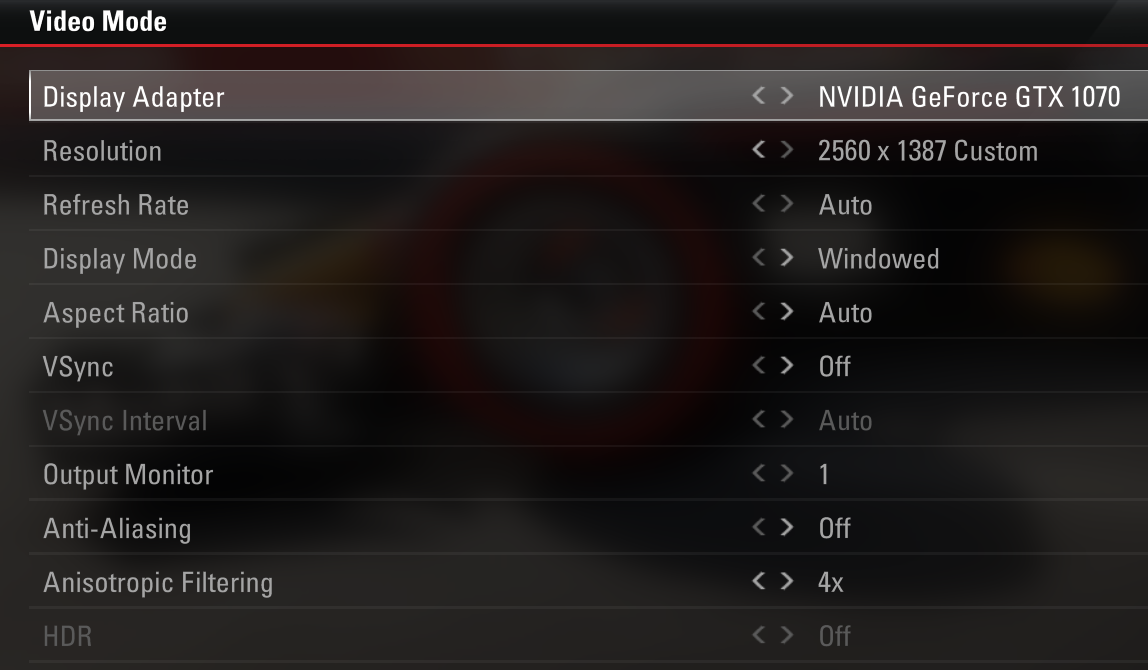Switch Display Mode using its right arrow

[x=786, y=257]
